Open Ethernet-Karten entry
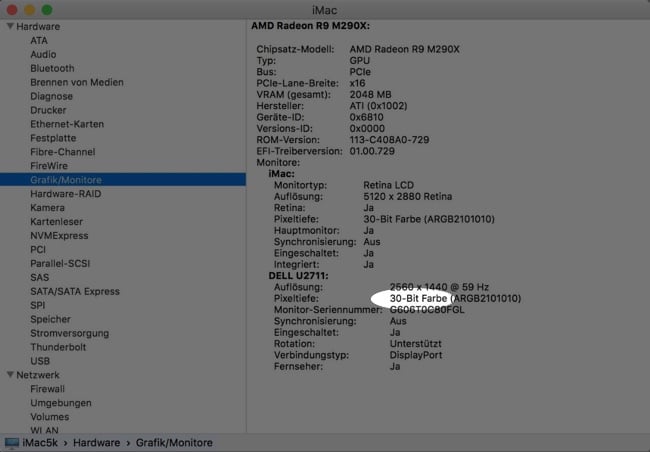This screenshot has height=452, width=650. pyautogui.click(x=67, y=124)
